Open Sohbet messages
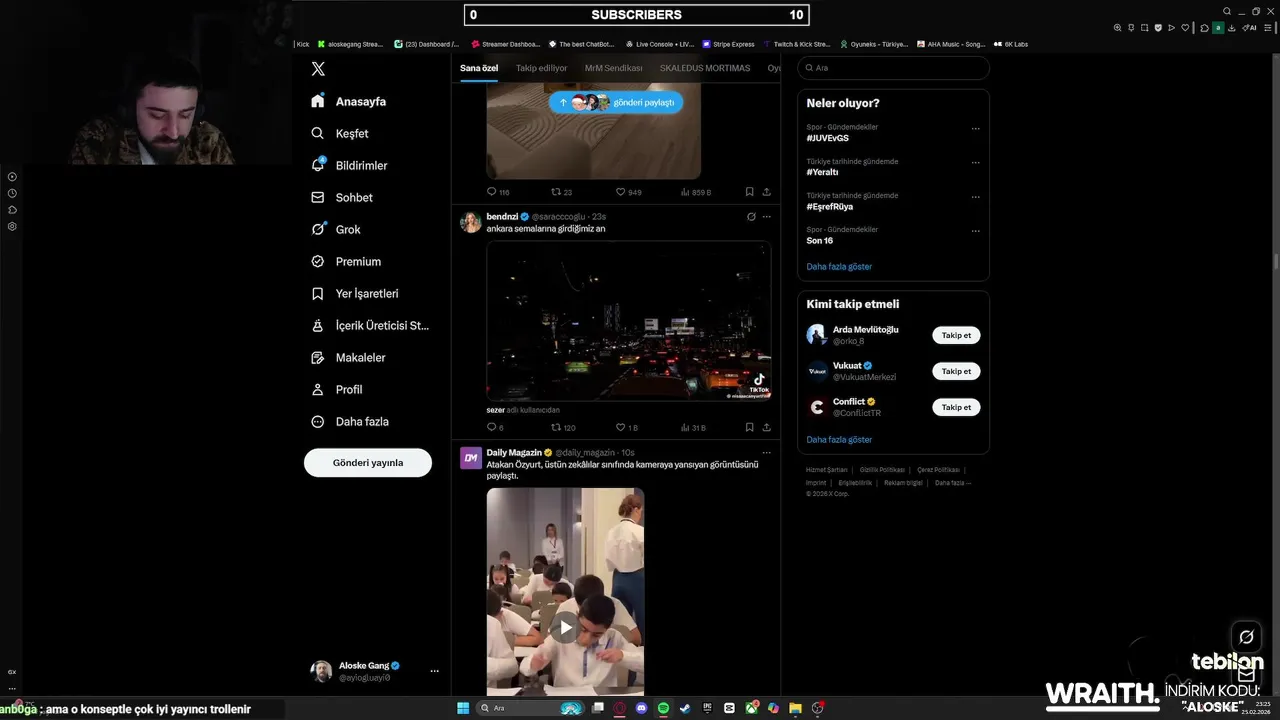 tap(341, 197)
